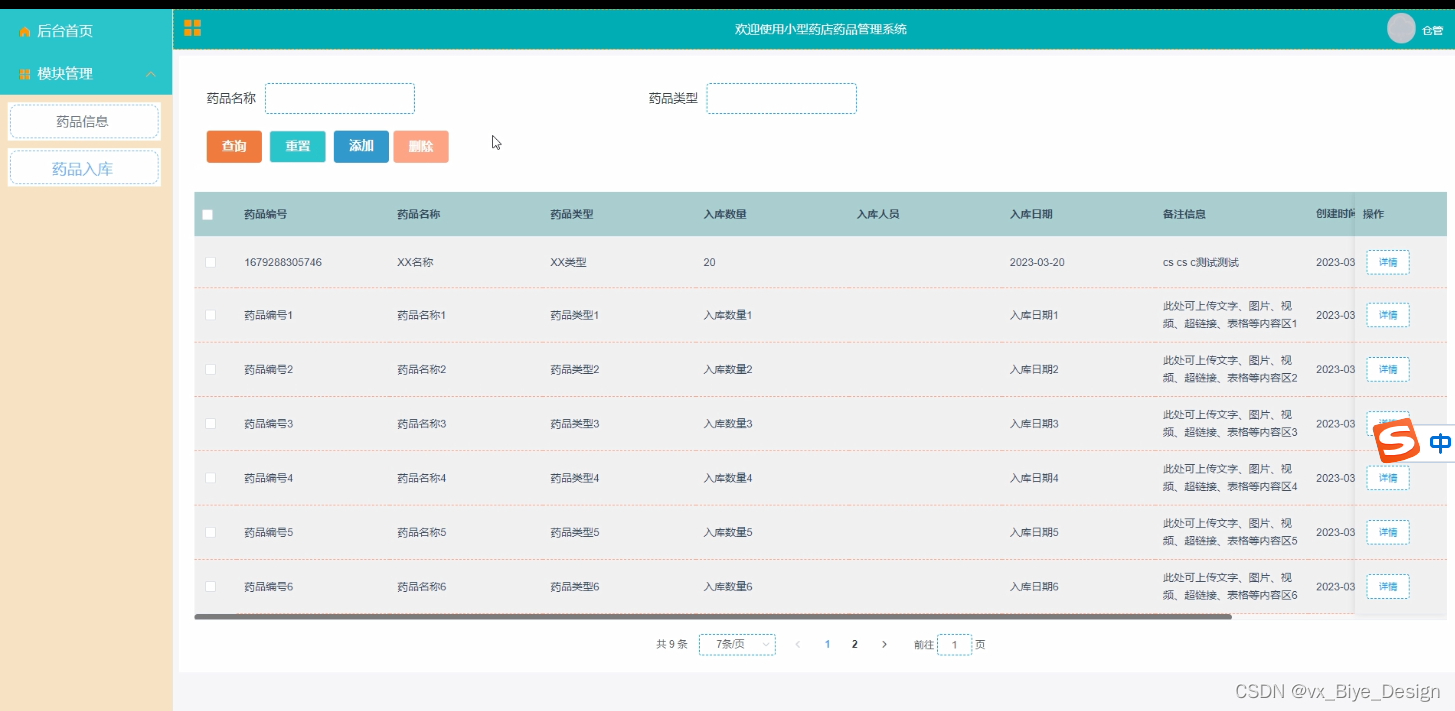Click the 前往 page number input
The image size is (1455, 711).
[x=955, y=645]
